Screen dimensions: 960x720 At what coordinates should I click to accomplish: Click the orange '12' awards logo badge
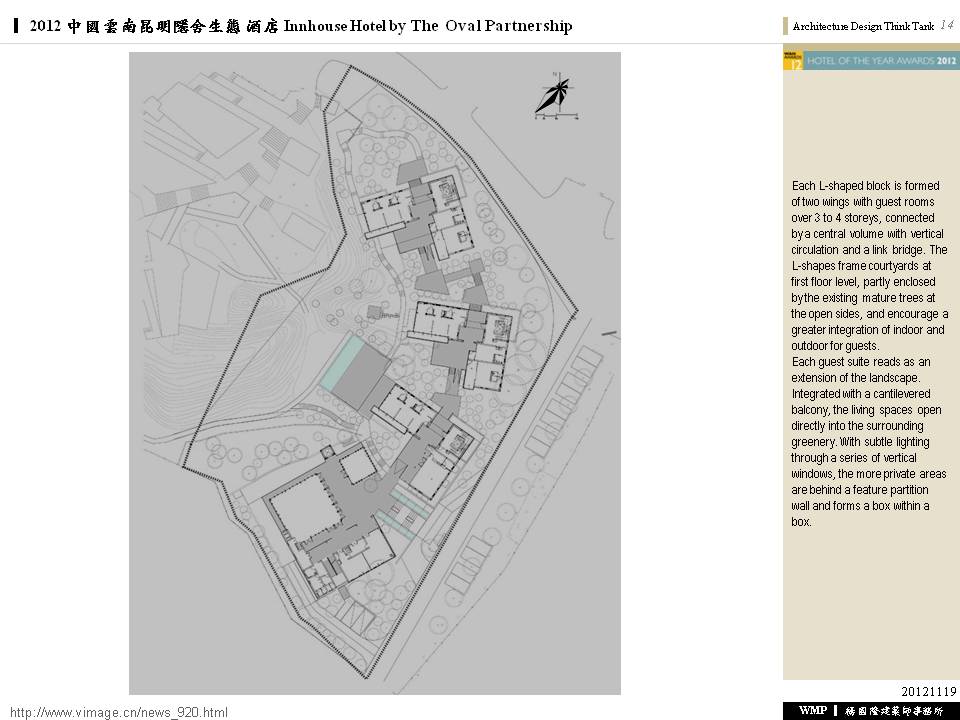pos(792,61)
